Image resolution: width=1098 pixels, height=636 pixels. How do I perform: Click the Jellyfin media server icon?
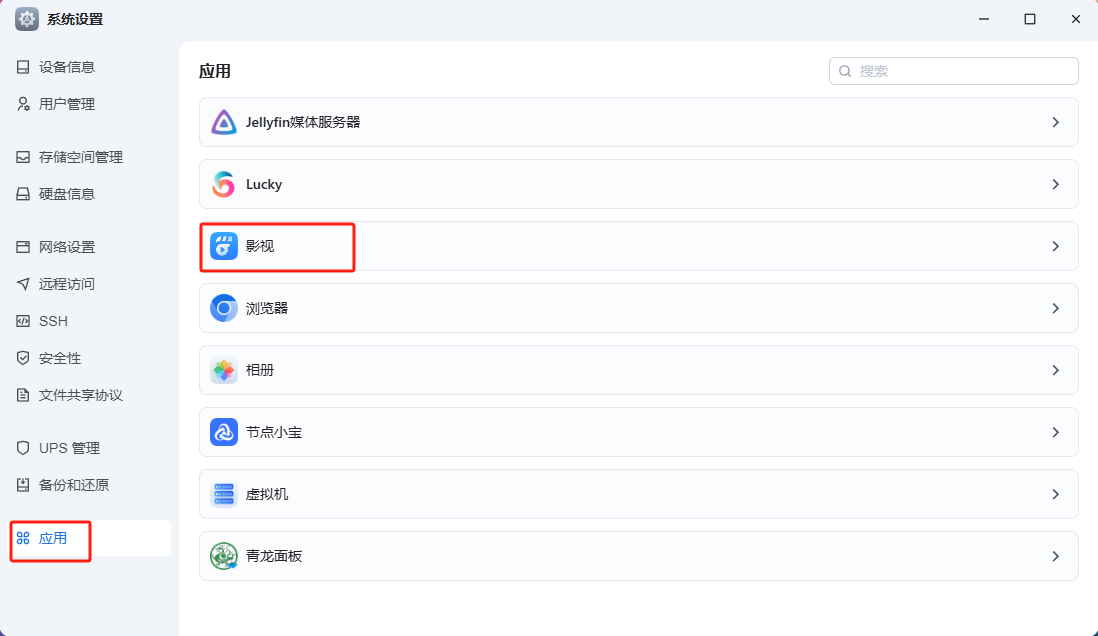224,122
